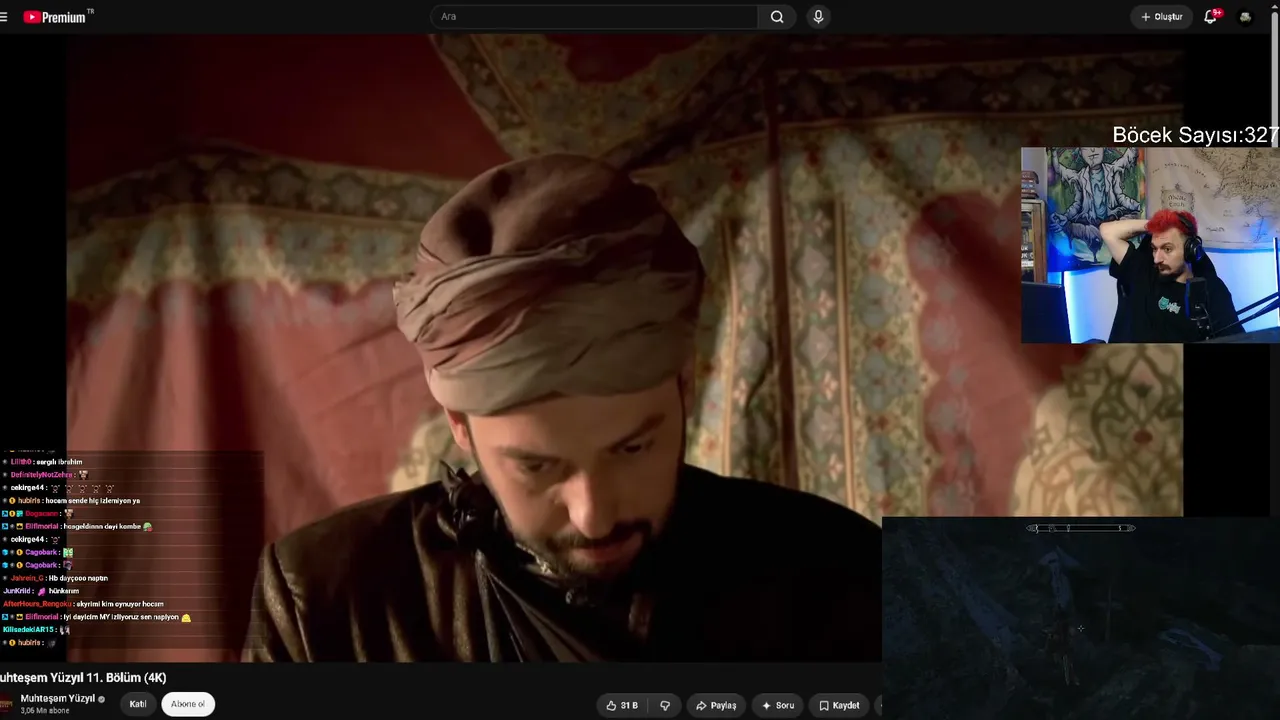Open the Soru ask button

778,705
